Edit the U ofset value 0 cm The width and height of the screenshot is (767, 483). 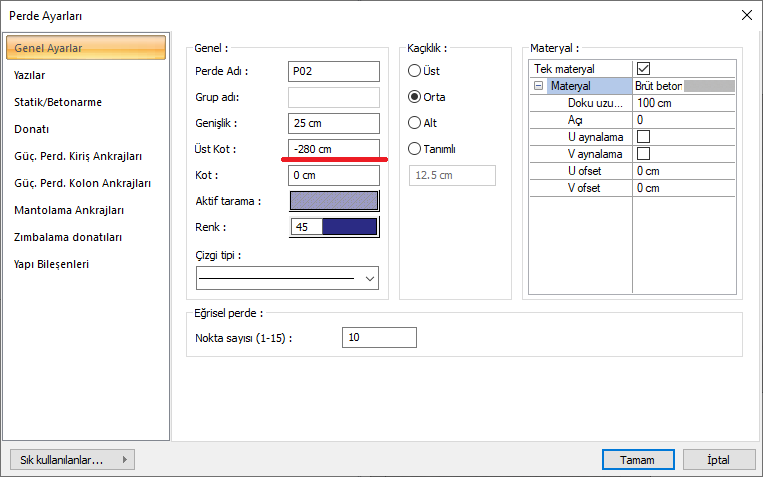click(x=684, y=171)
